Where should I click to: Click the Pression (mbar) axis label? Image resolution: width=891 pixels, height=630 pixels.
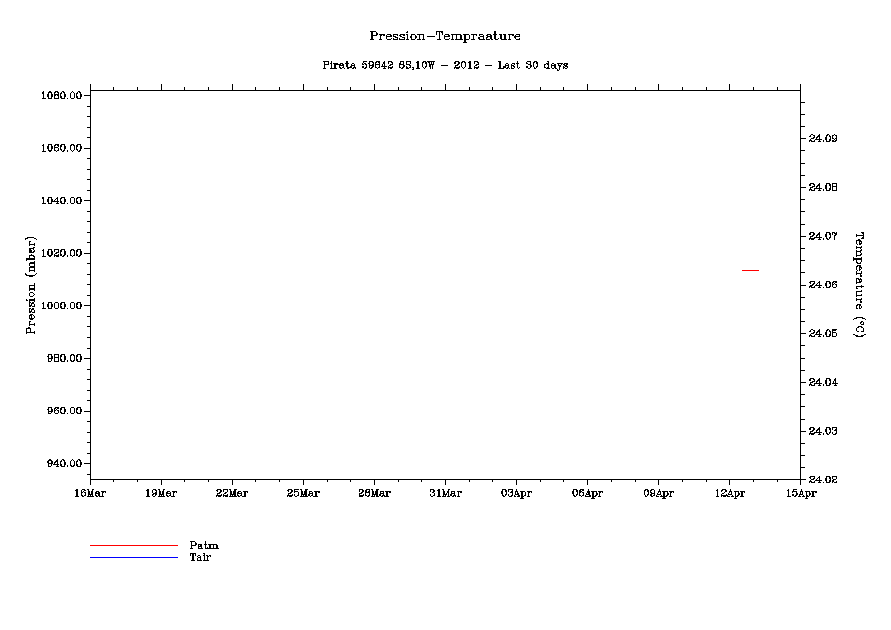pyautogui.click(x=31, y=285)
